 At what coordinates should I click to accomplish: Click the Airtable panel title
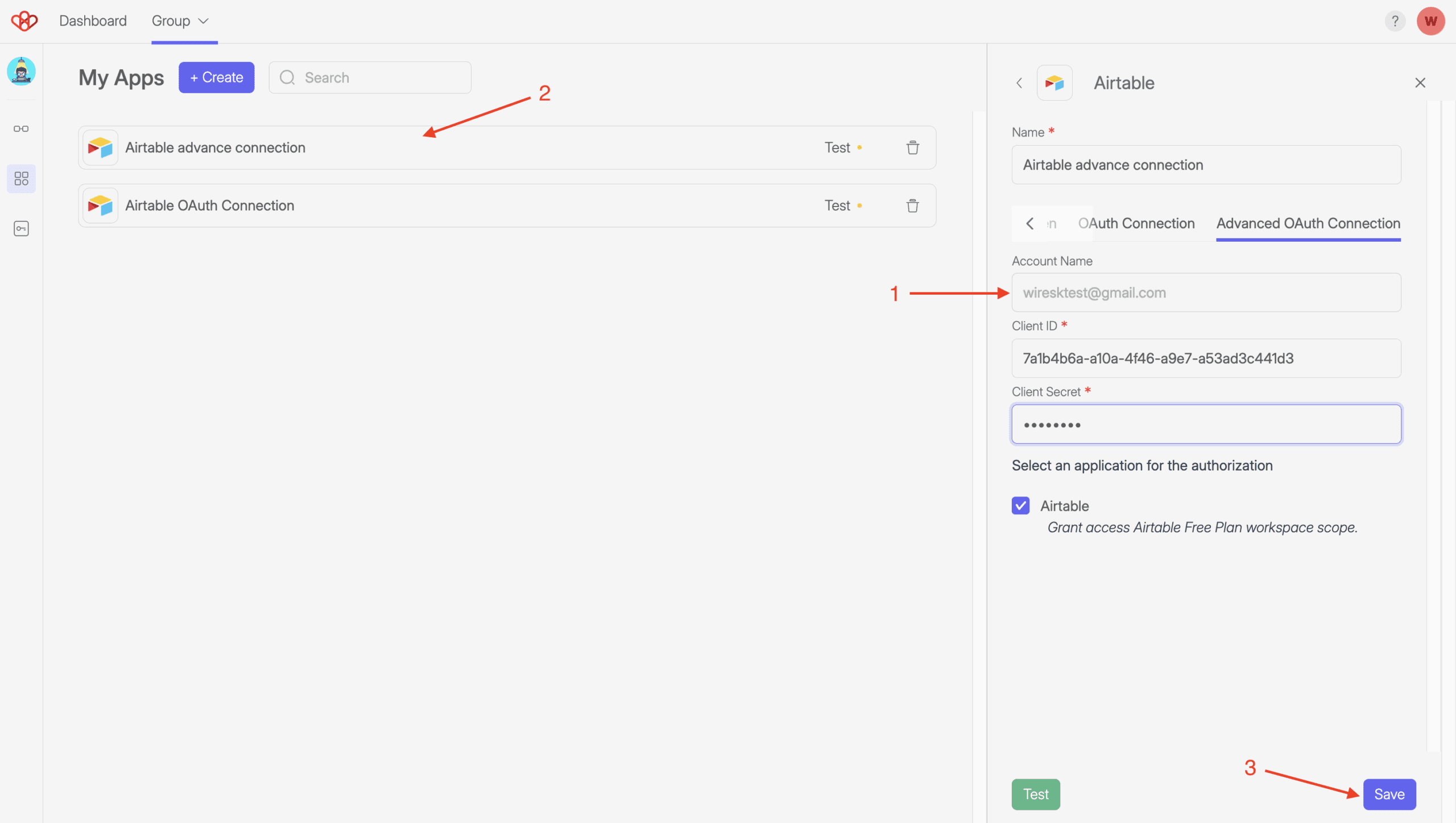[1124, 83]
